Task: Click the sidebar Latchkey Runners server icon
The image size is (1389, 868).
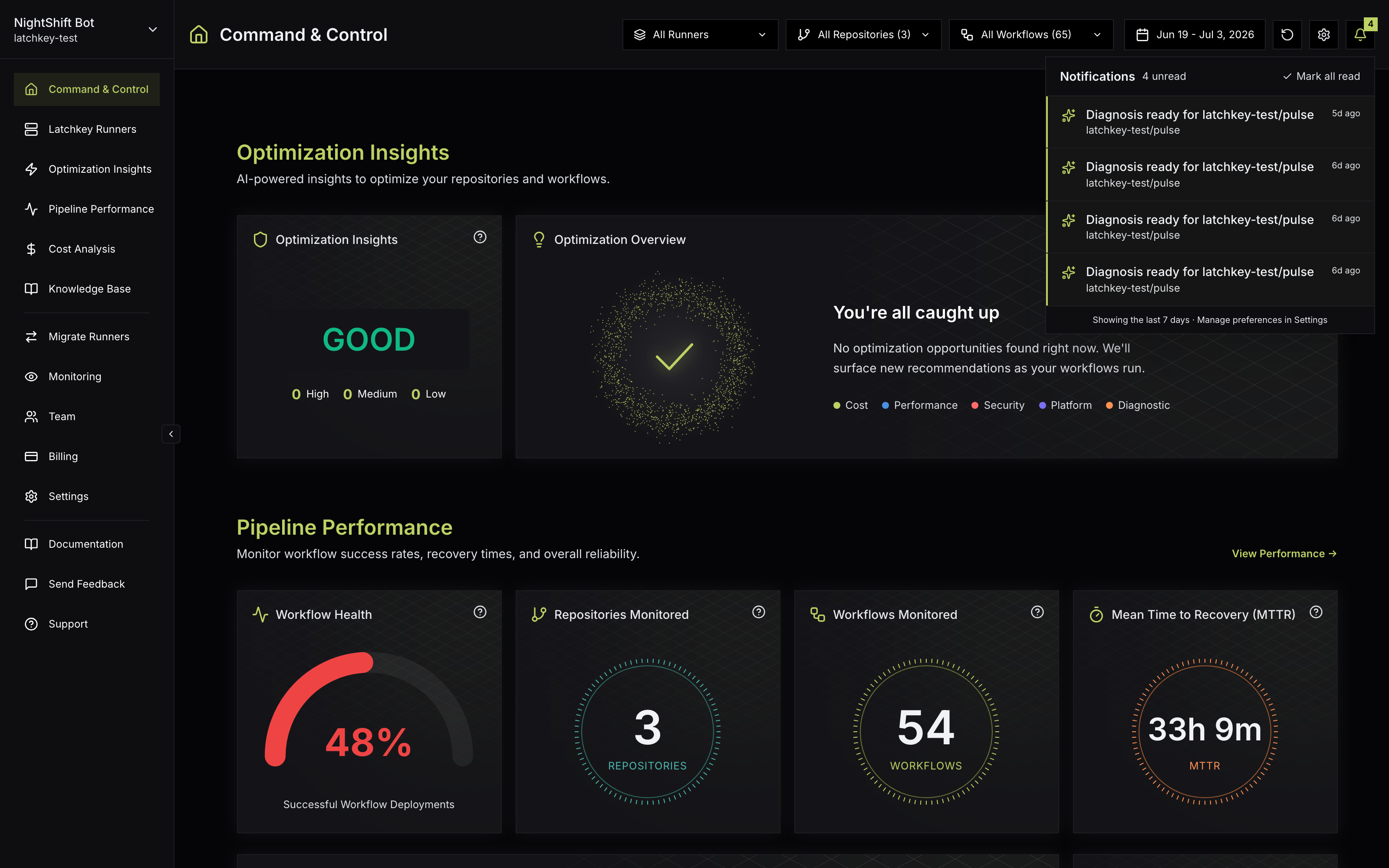Action: click(x=31, y=129)
